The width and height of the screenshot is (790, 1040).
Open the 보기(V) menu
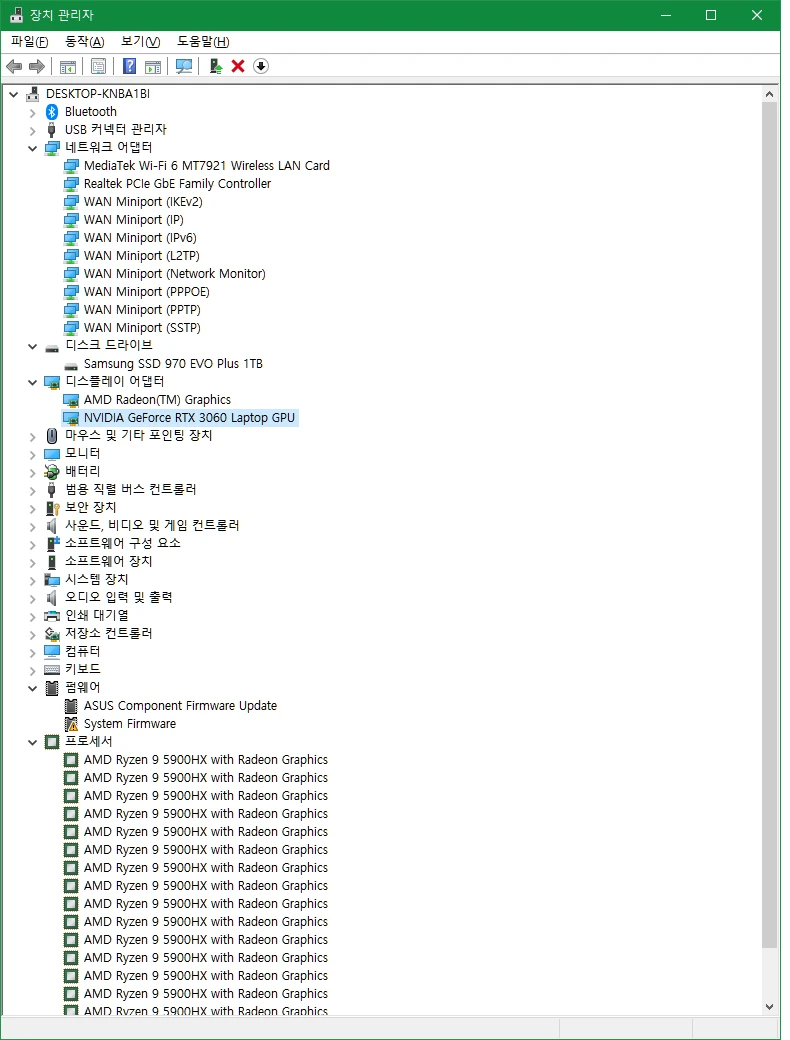(140, 42)
